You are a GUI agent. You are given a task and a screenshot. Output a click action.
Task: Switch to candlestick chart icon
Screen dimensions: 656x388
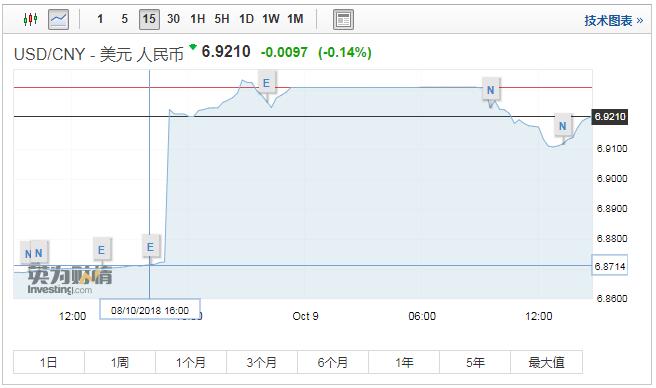click(x=31, y=19)
